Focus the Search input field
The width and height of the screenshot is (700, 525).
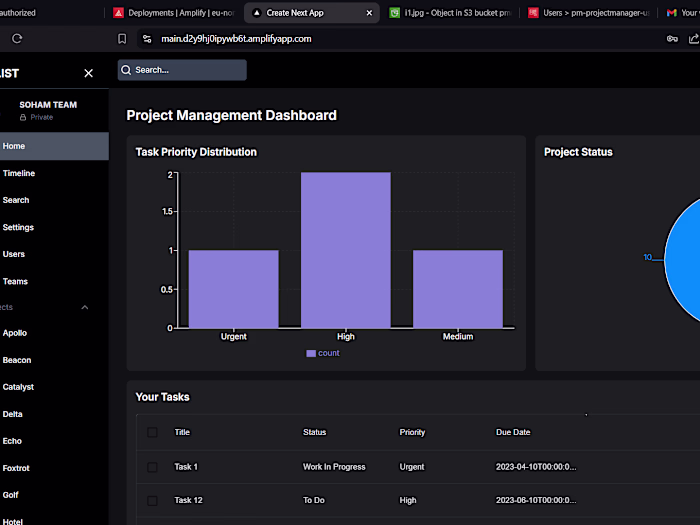pos(182,70)
